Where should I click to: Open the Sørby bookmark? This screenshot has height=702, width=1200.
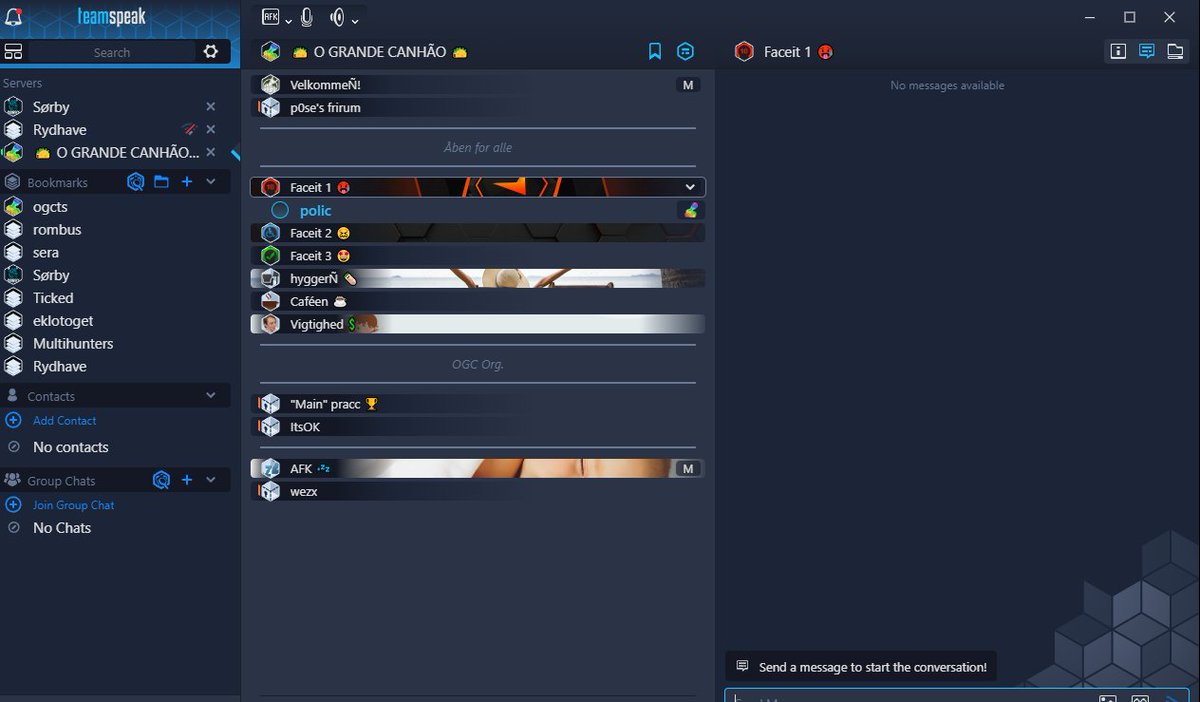click(51, 276)
